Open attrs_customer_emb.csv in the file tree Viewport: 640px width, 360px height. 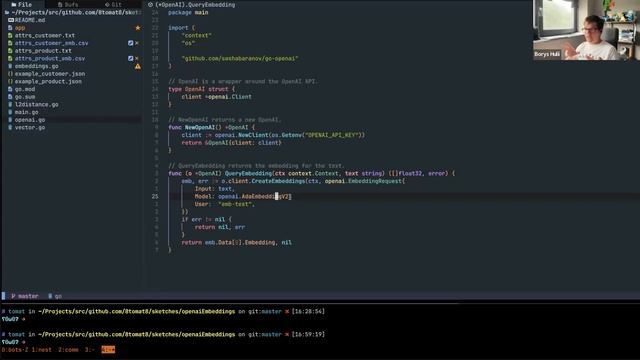(x=51, y=43)
